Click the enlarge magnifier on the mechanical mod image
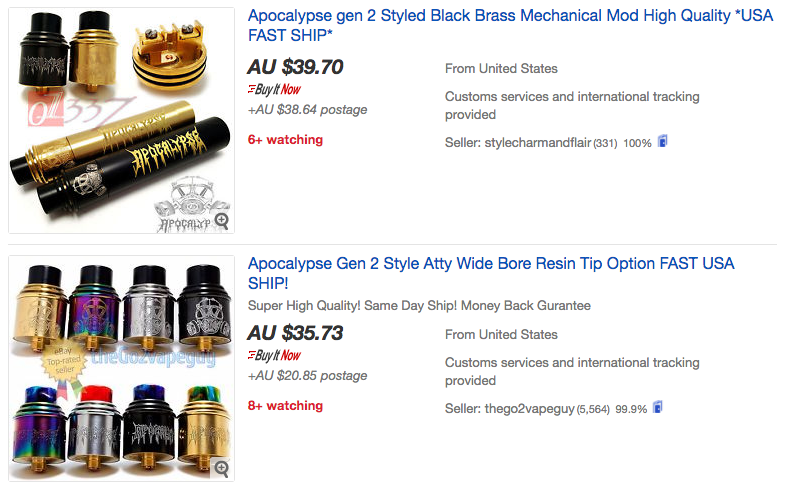 pos(221,220)
